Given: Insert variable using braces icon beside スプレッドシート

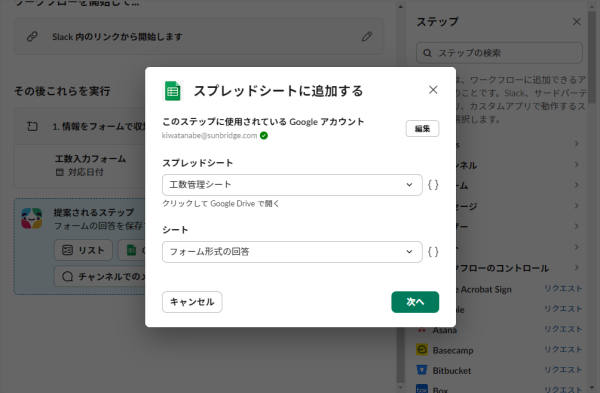Looking at the screenshot, I should point(433,185).
